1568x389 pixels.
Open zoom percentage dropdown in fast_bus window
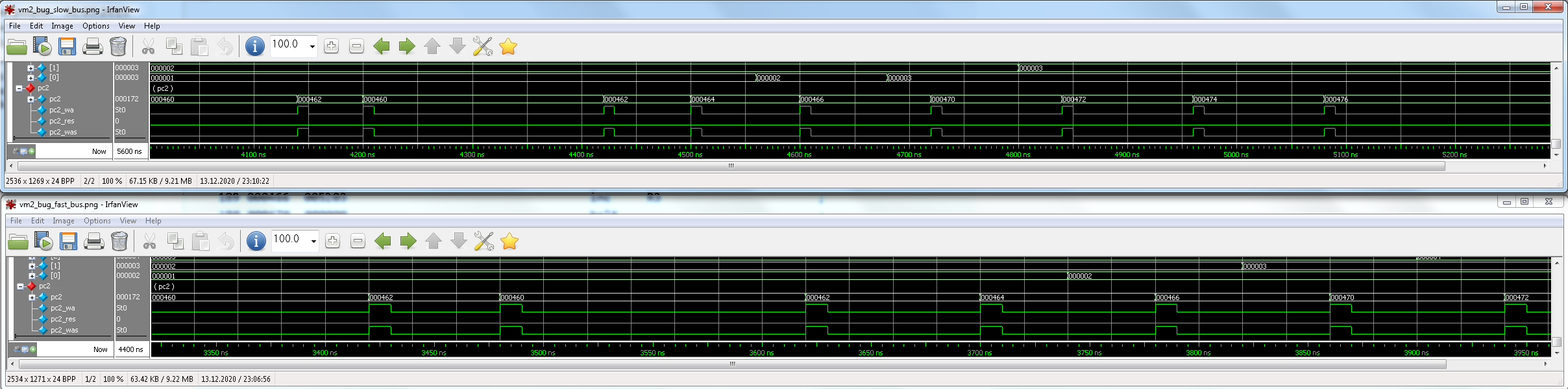[313, 242]
